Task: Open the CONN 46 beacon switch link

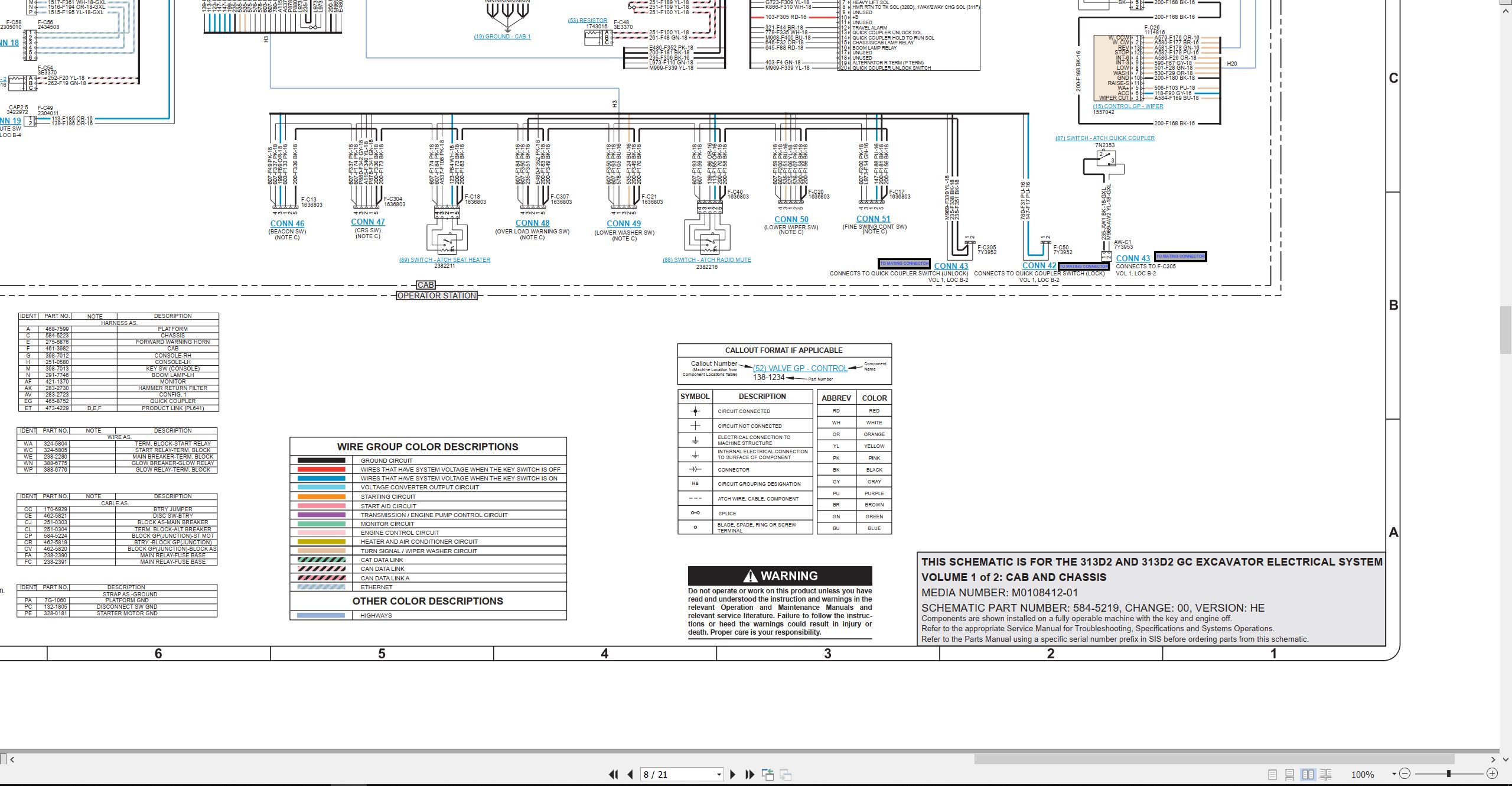Action: pos(287,223)
